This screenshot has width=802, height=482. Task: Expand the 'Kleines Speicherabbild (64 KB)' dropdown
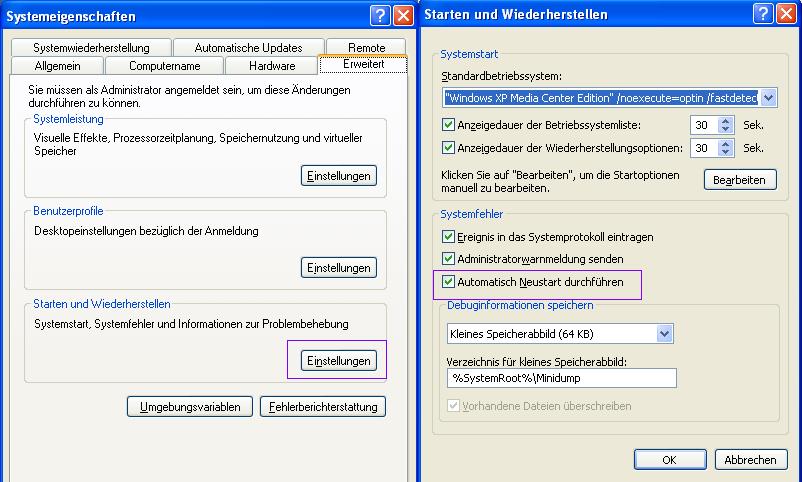(664, 334)
